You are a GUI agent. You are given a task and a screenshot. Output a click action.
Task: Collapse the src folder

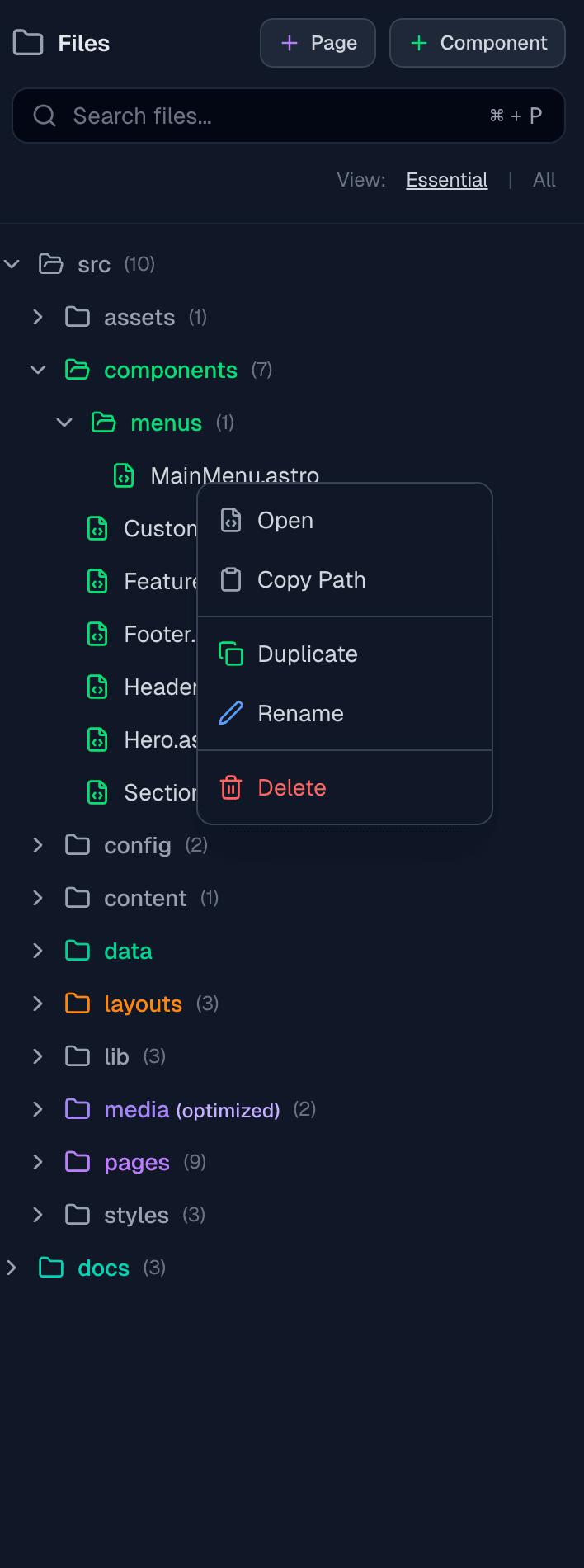pos(12,264)
